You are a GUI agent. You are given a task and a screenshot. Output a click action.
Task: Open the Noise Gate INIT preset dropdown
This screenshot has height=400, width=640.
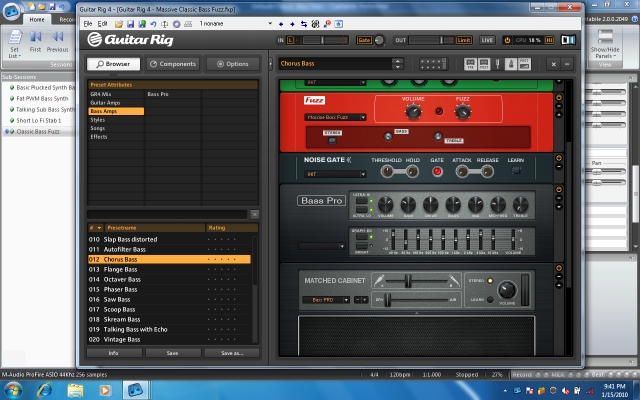point(335,174)
